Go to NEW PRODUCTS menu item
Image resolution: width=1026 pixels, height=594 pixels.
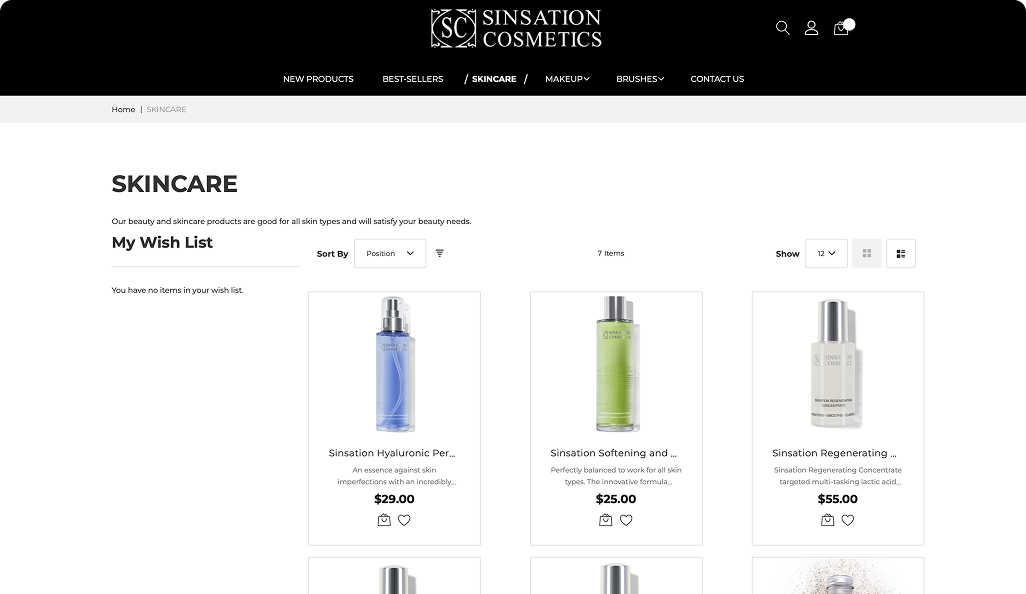click(x=318, y=79)
